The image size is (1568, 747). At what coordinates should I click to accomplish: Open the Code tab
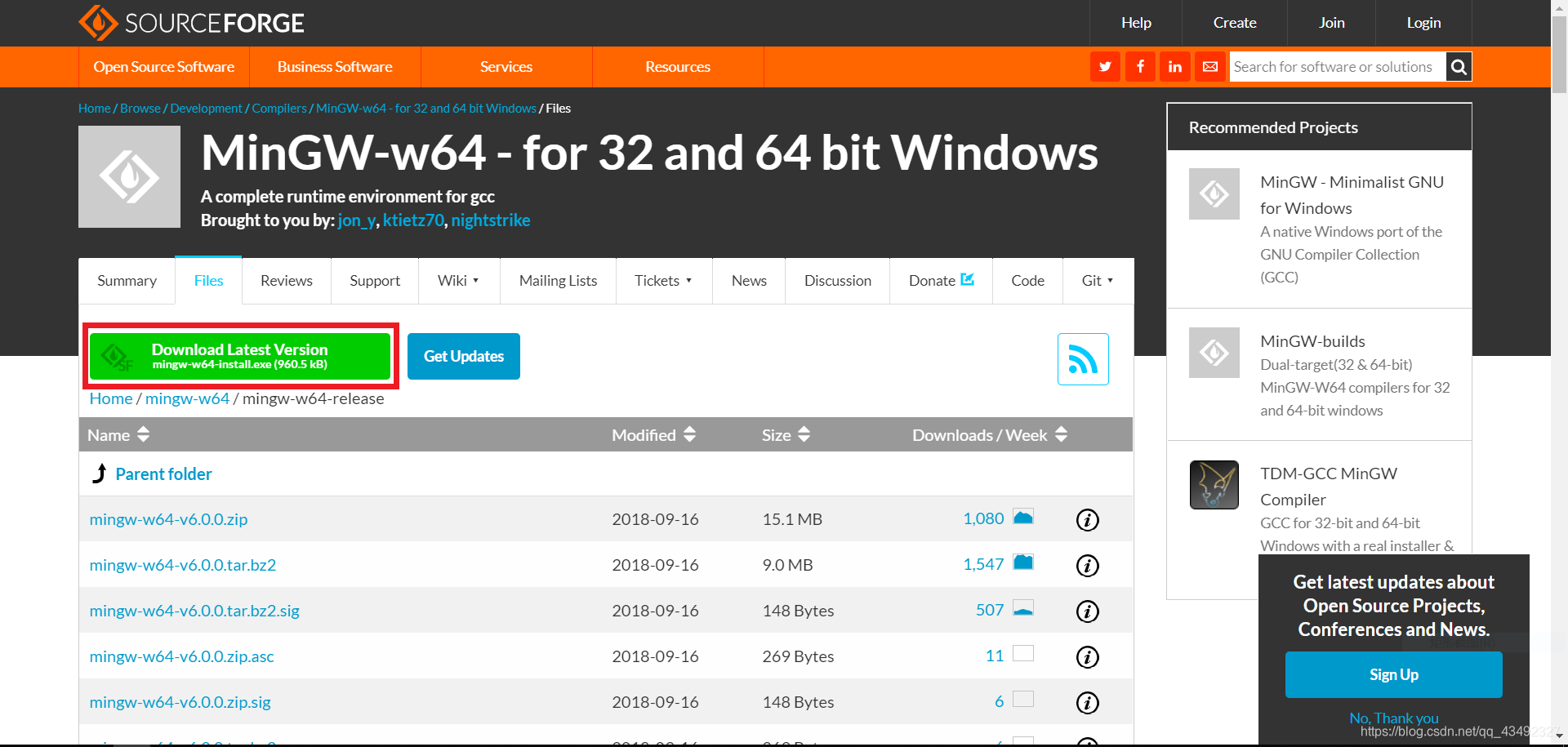coord(1028,281)
